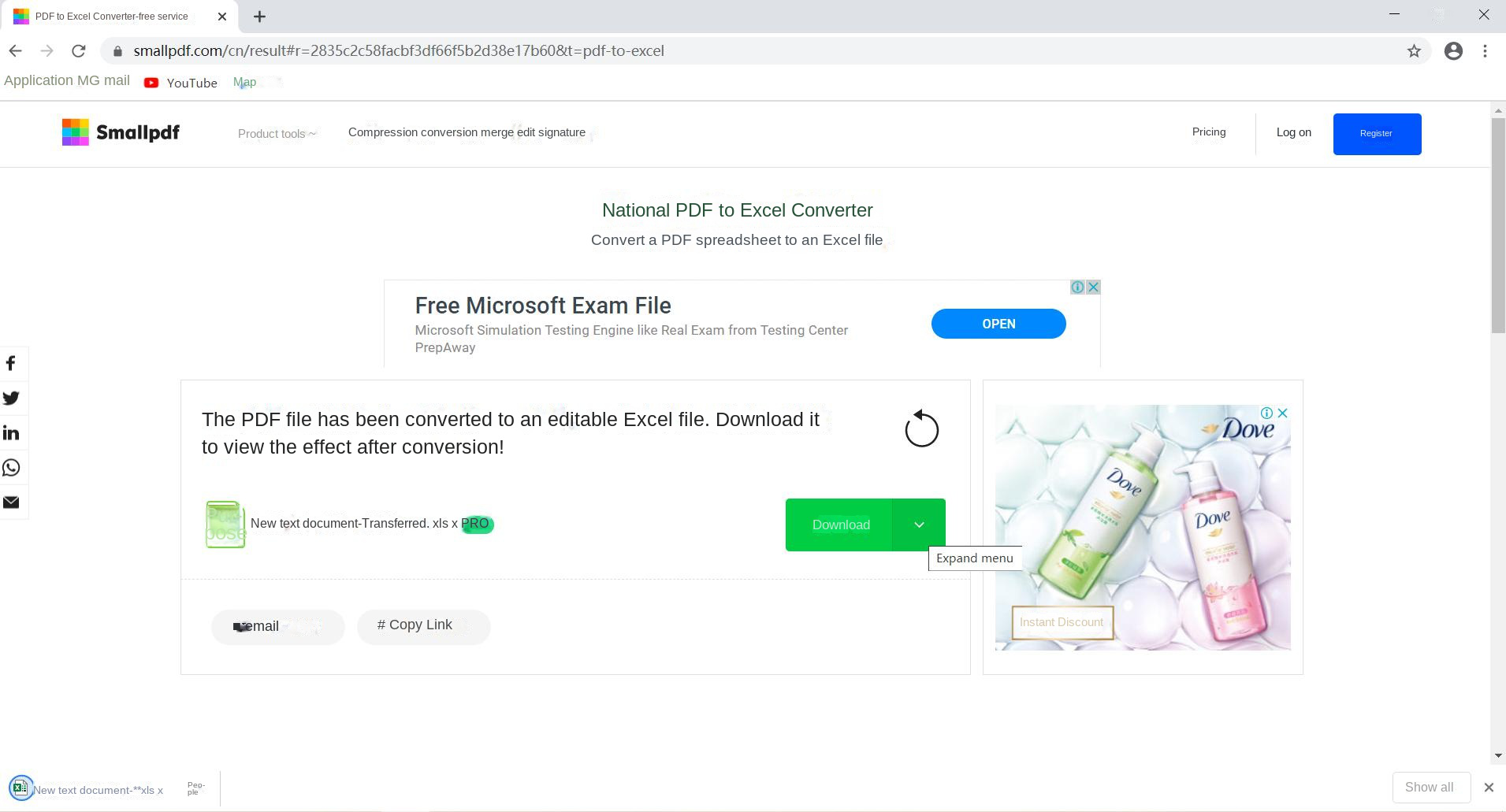Screen dimensions: 1506x812
Task: Select the PDF to Excel Converter tab
Action: 120,16
